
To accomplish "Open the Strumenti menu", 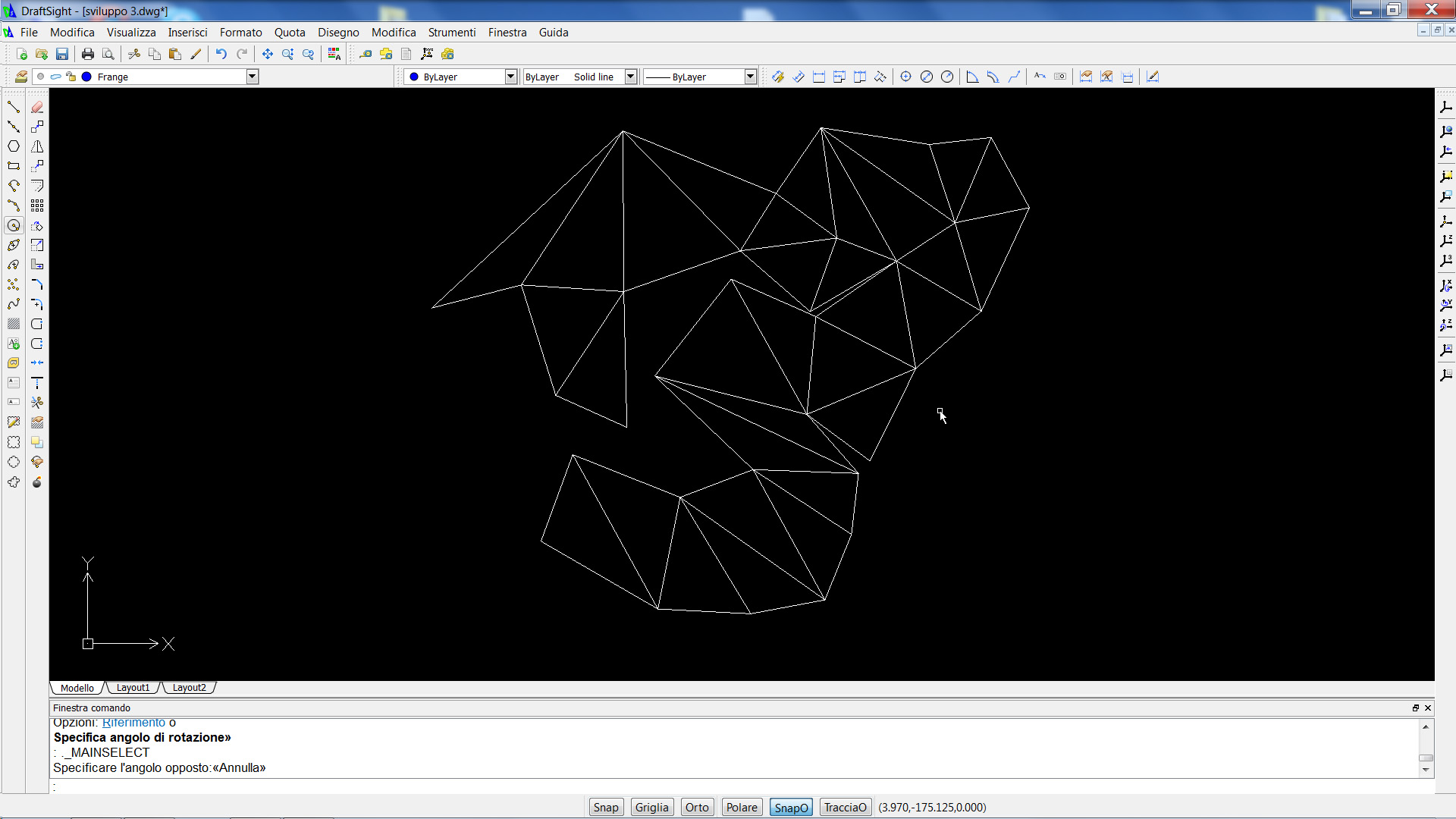I will (451, 33).
